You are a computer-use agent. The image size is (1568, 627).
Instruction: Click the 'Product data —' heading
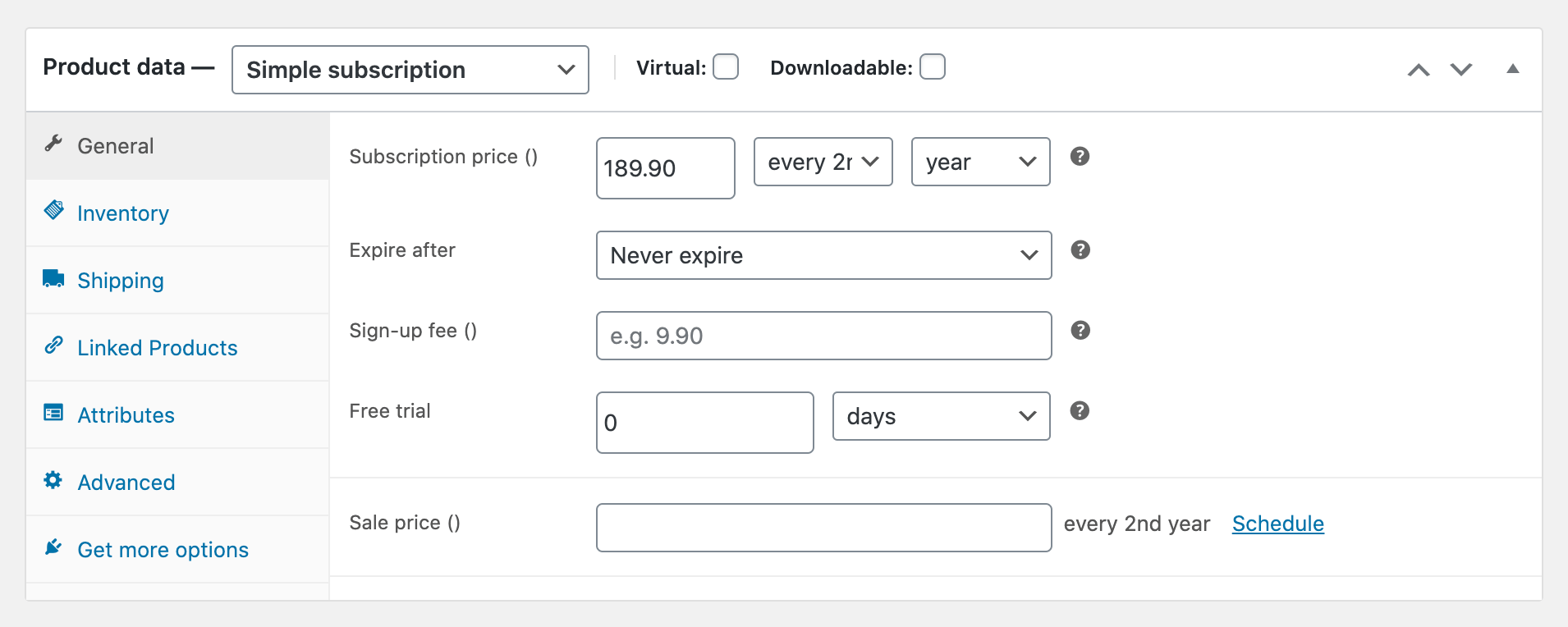pyautogui.click(x=129, y=67)
